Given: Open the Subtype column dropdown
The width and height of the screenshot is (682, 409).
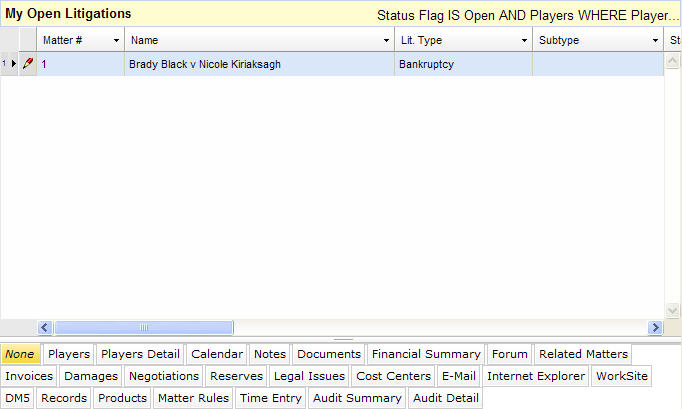Looking at the screenshot, I should (x=655, y=40).
